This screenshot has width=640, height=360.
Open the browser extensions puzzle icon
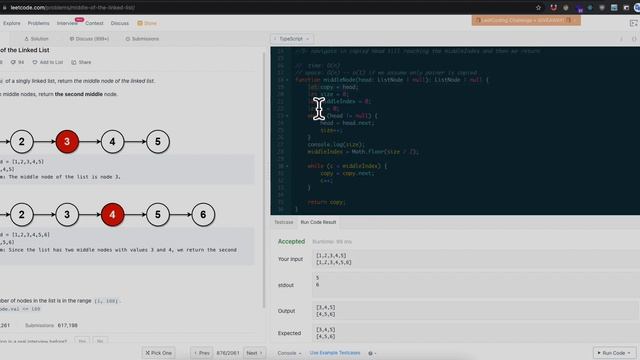tap(626, 7)
